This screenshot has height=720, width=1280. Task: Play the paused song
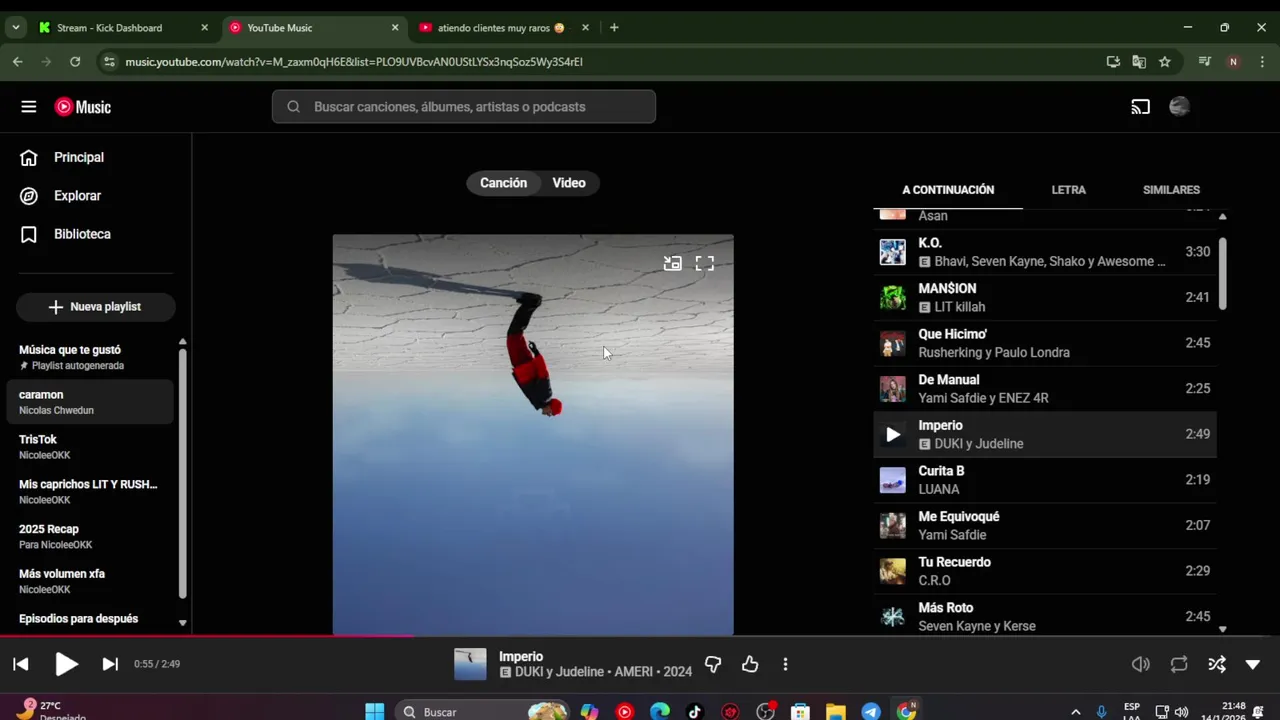pos(66,664)
